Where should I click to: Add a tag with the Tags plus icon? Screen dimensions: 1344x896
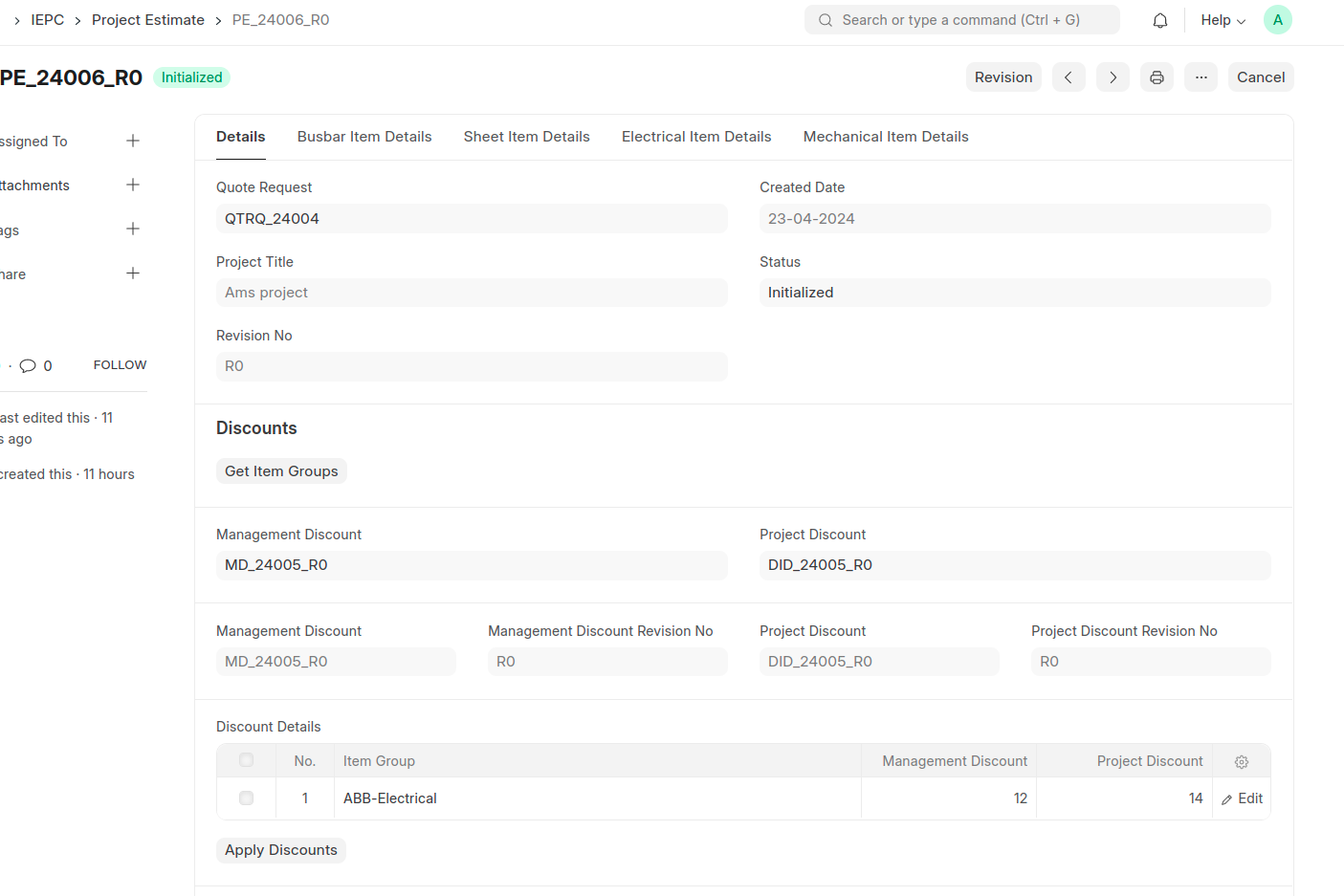click(133, 229)
